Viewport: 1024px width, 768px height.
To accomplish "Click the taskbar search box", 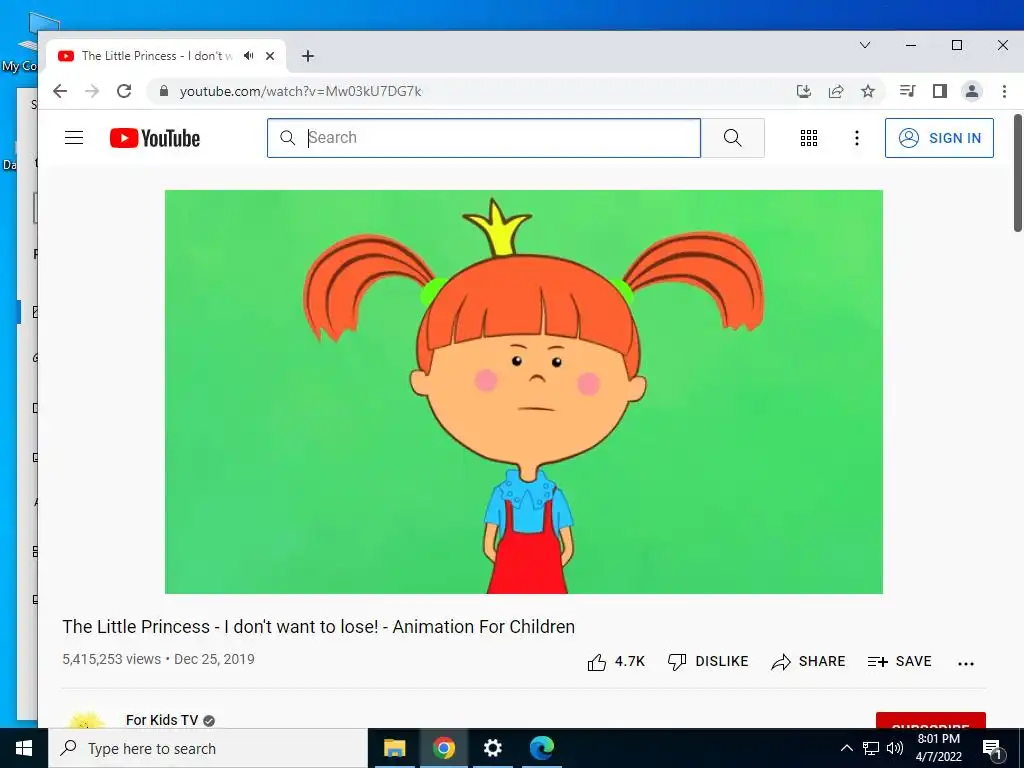I will point(208,748).
